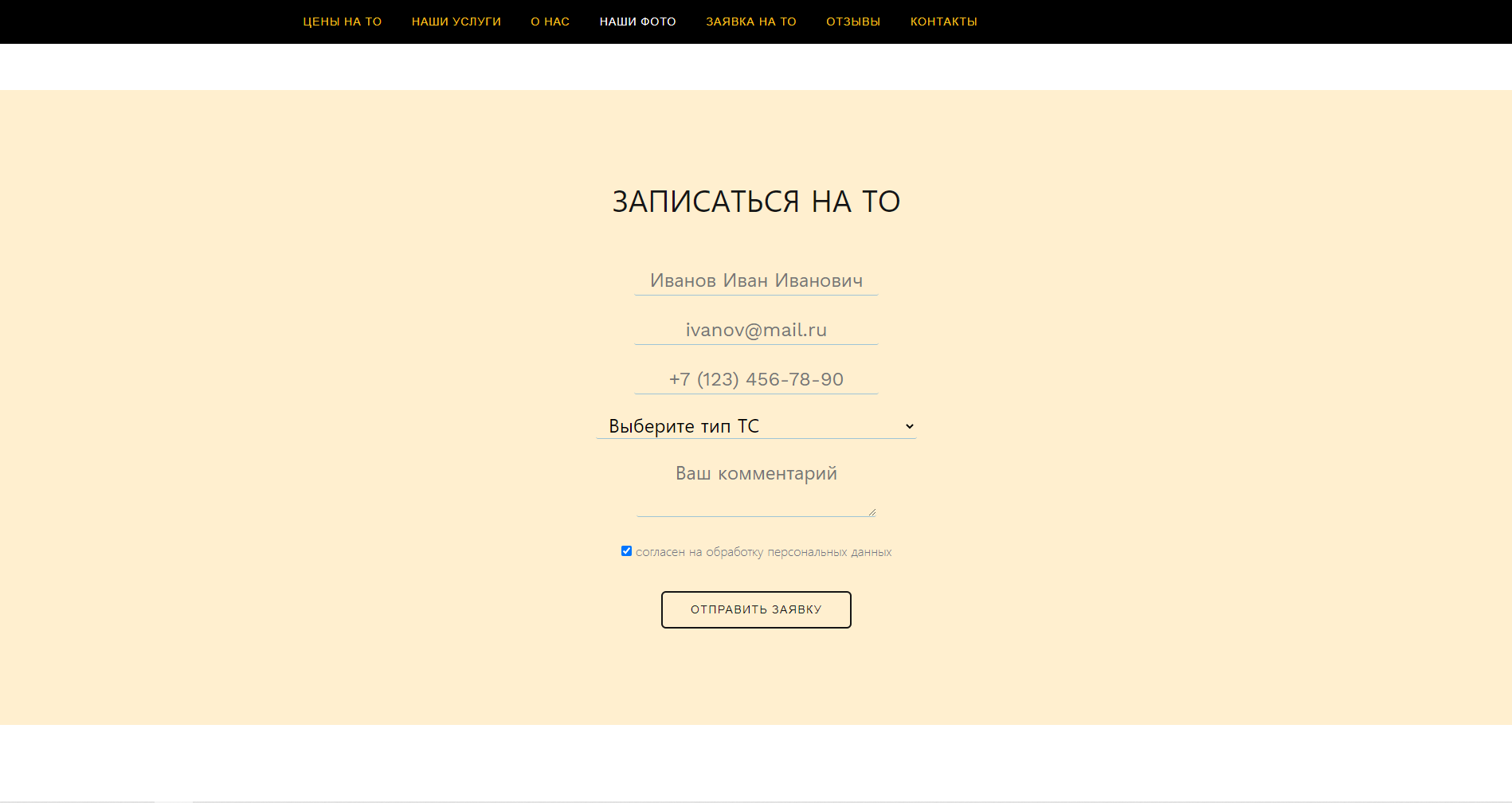The image size is (1512, 803).
Task: Expand the Выберите тип ТС dropdown
Action: (756, 426)
